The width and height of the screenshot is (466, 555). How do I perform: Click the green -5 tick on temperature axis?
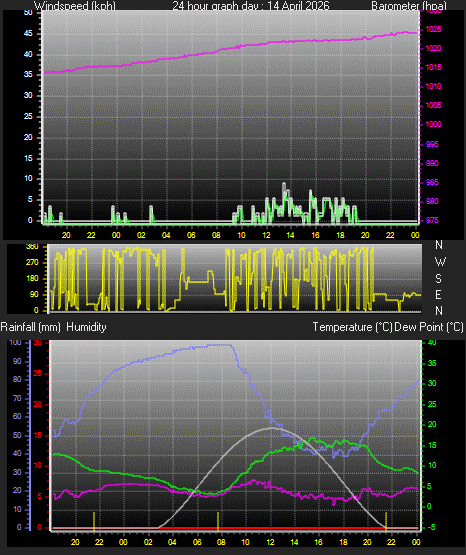[x=431, y=528]
